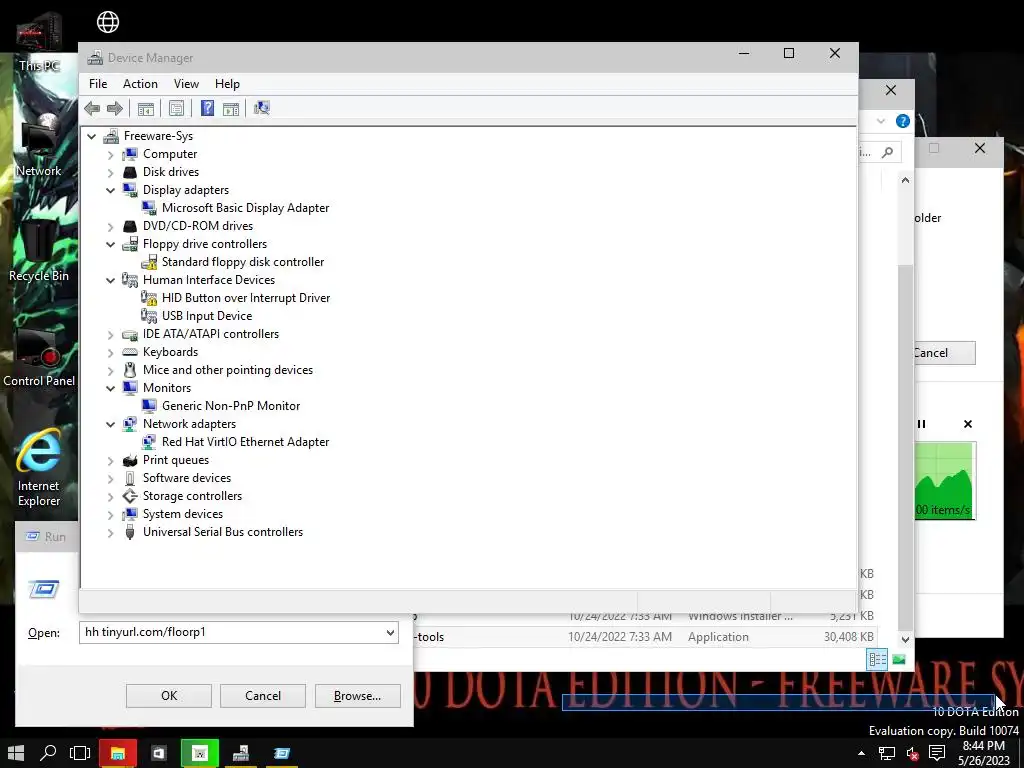The width and height of the screenshot is (1024, 768).
Task: Open the Action menu
Action: tap(140, 84)
